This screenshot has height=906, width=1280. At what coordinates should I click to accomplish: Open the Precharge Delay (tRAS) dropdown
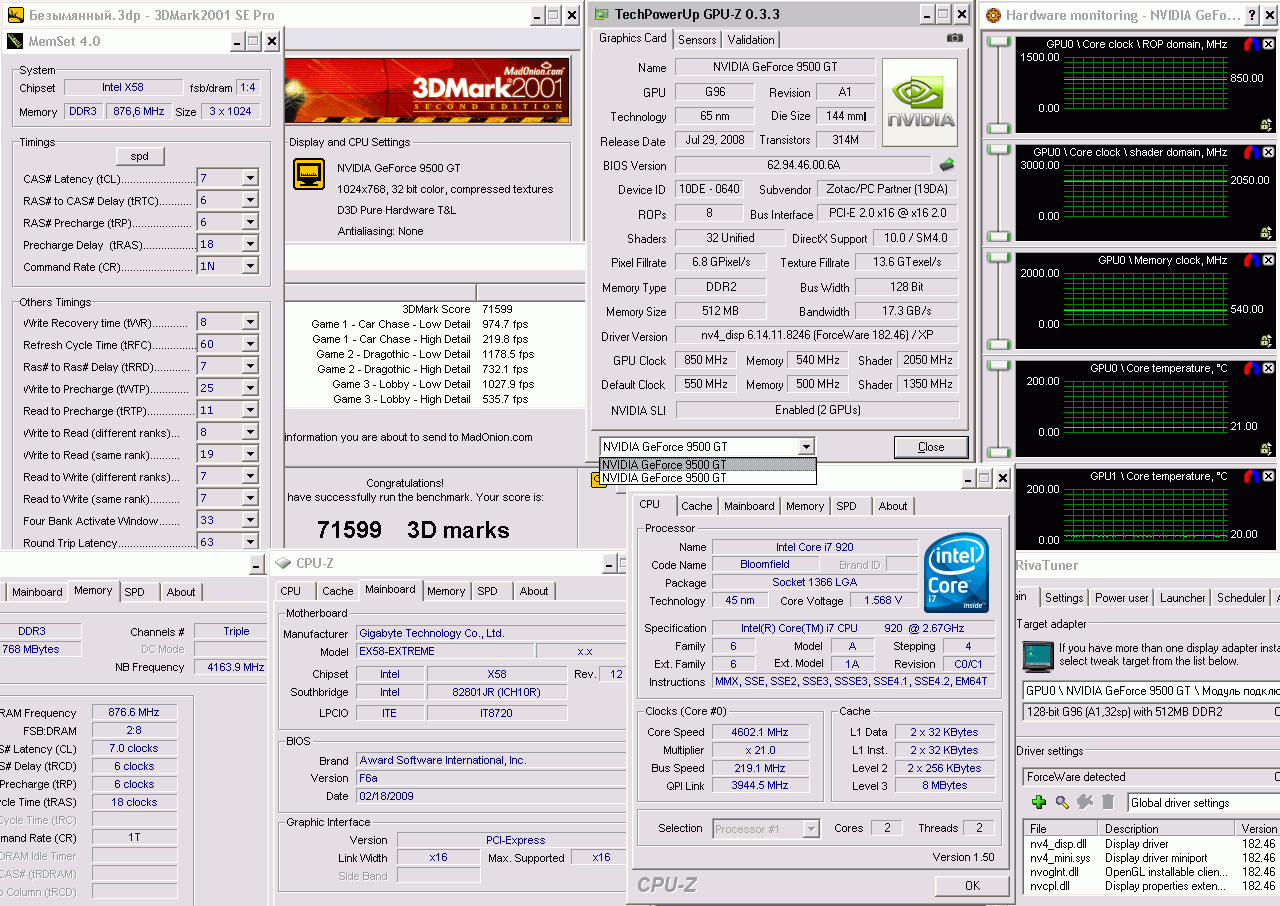pos(250,244)
